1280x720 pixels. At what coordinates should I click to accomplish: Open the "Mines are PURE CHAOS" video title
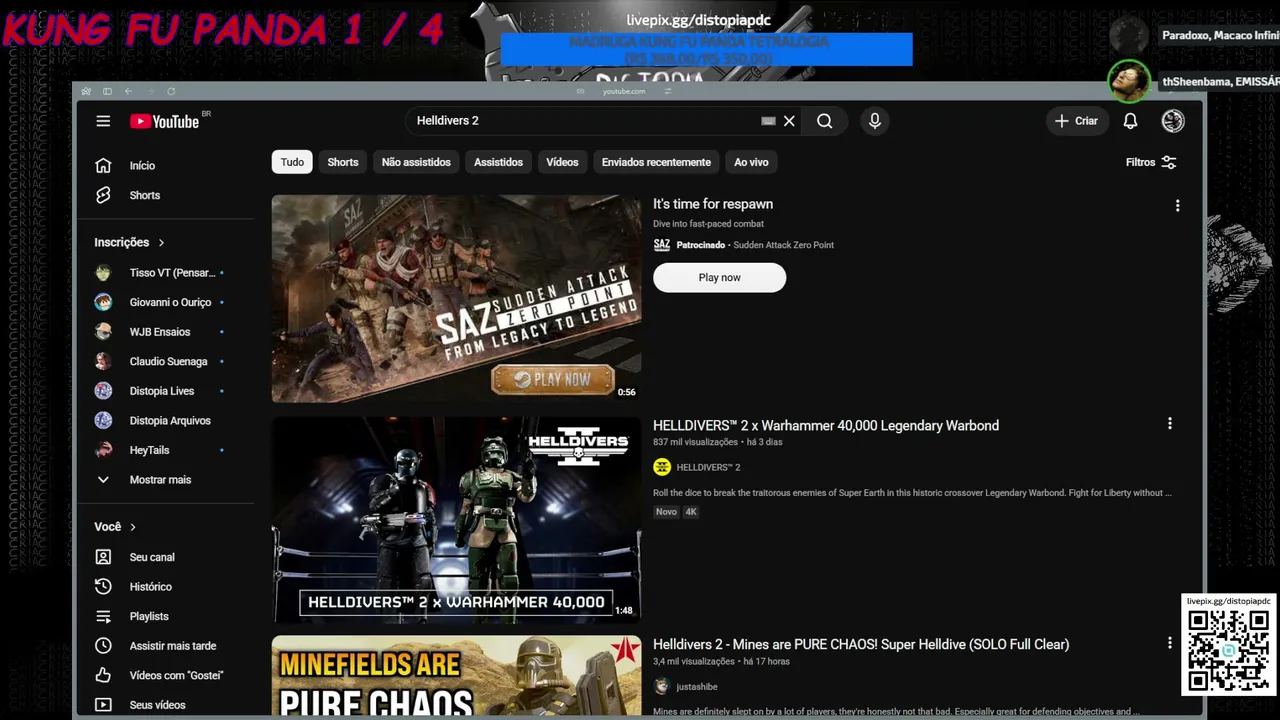pos(861,645)
